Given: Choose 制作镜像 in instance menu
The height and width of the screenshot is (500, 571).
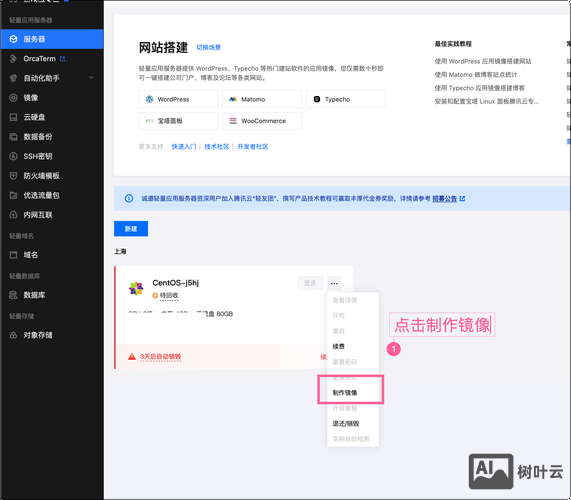Looking at the screenshot, I should click(x=344, y=393).
